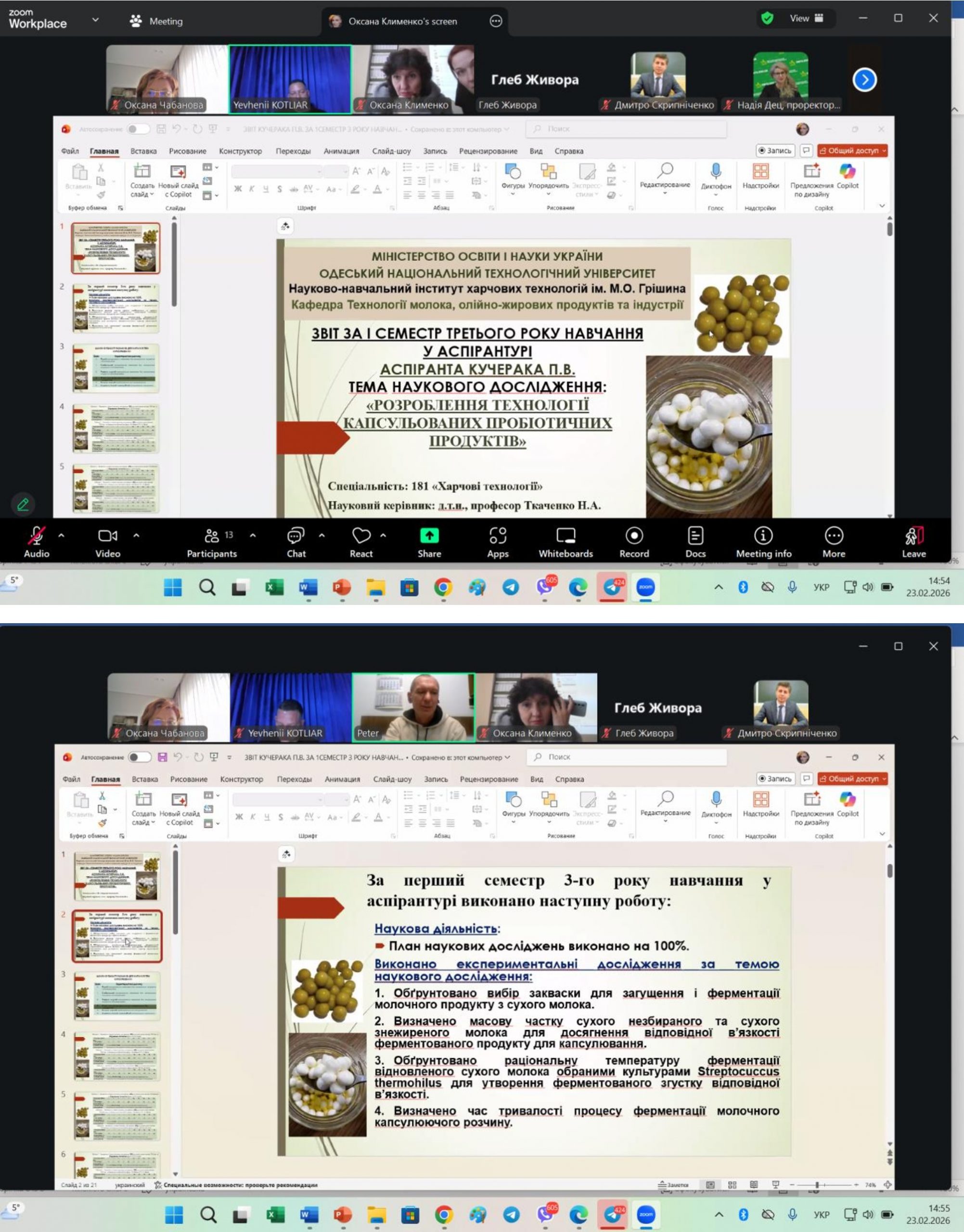This screenshot has height=1232, width=964.
Task: Expand audio options chevron beside Audio
Action: pos(61,535)
